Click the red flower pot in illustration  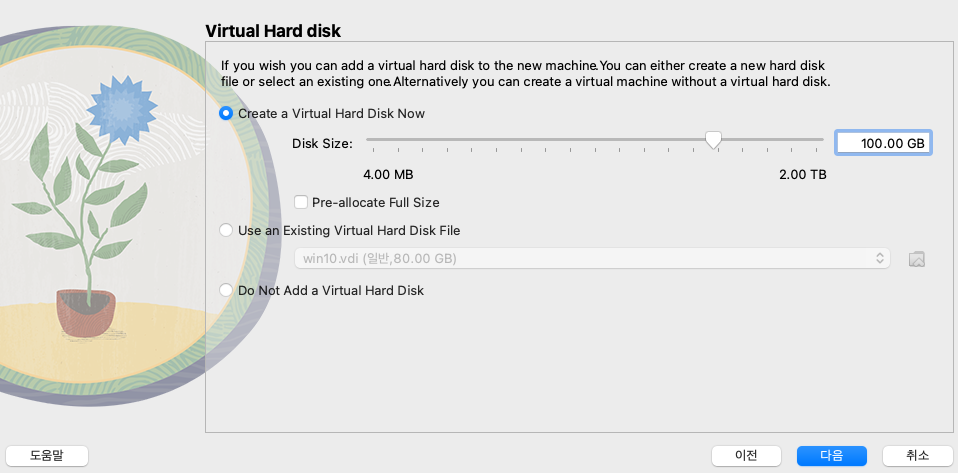[x=86, y=314]
